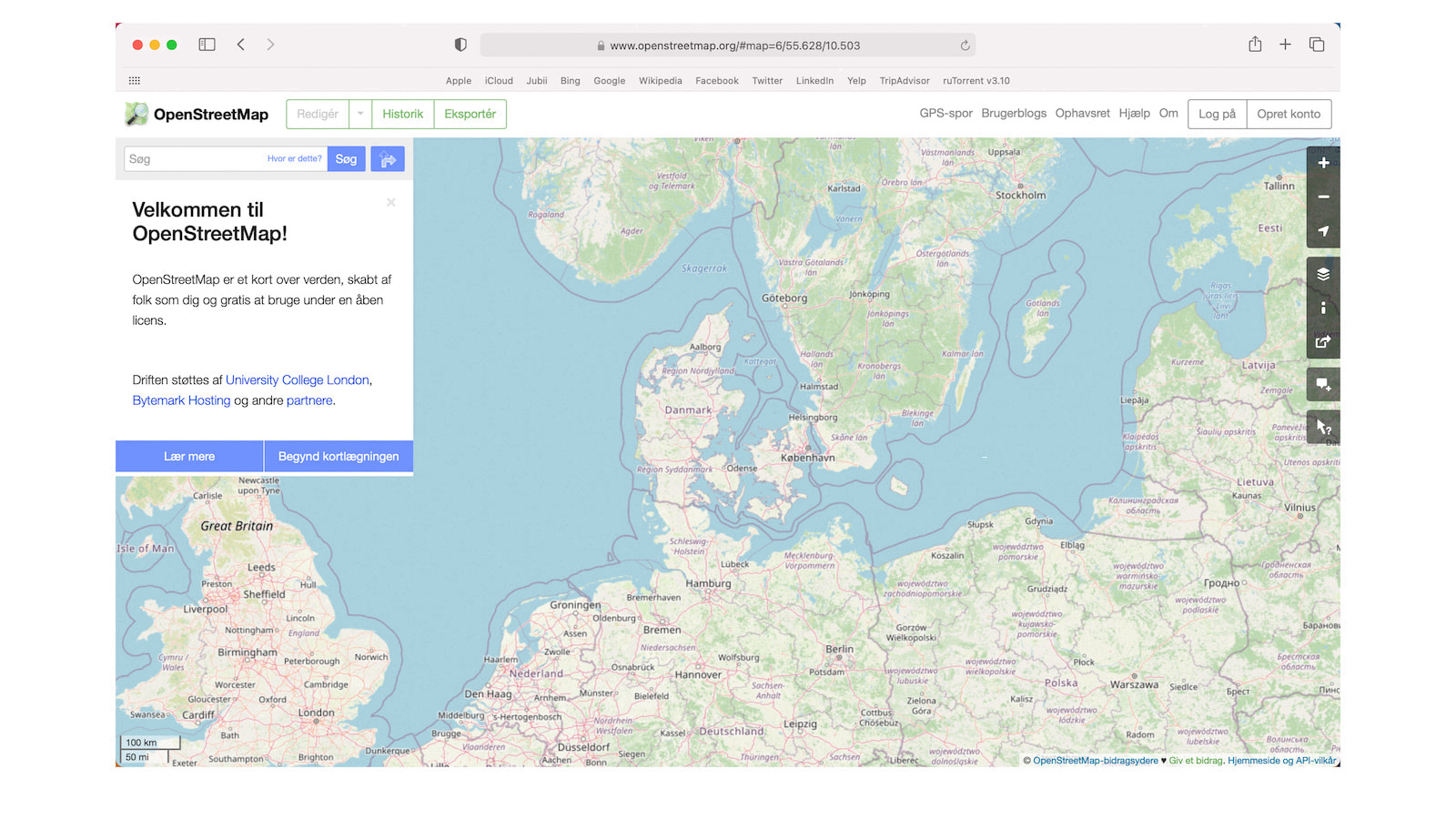Image resolution: width=1456 pixels, height=819 pixels.
Task: Open the map key legend
Action: (1323, 308)
